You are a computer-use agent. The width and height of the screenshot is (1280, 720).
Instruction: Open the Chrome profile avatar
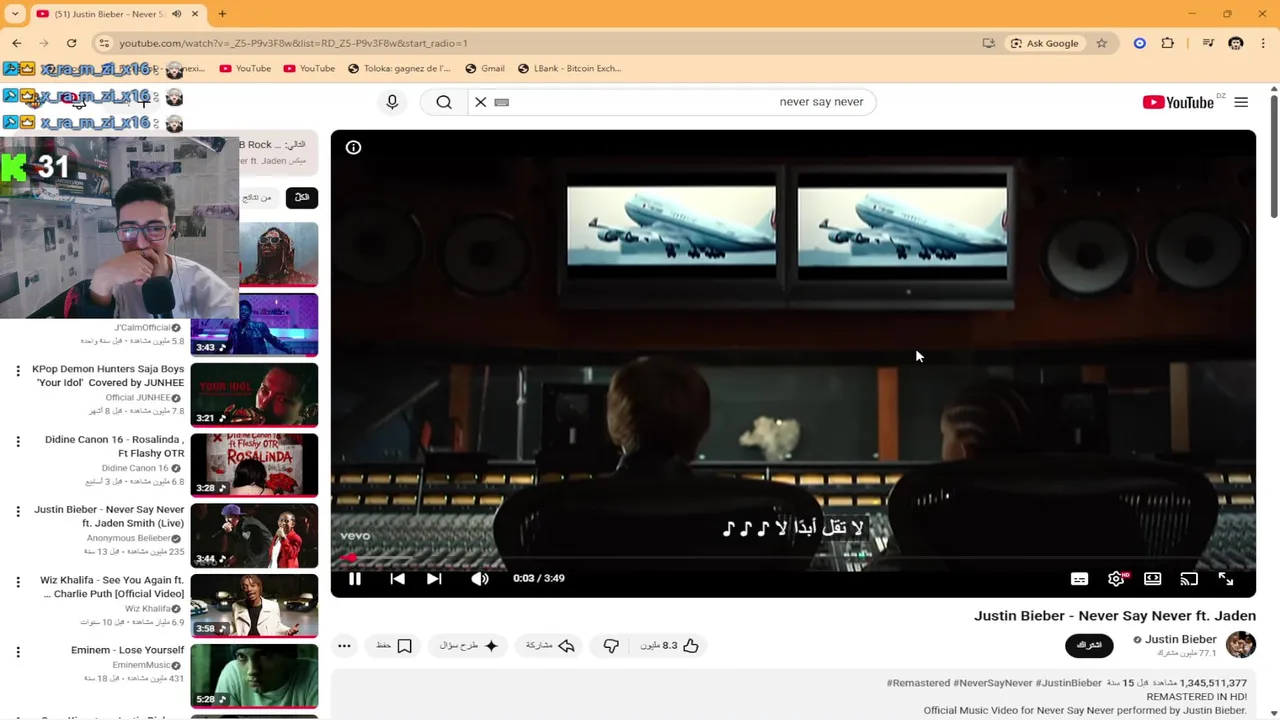pos(1236,43)
